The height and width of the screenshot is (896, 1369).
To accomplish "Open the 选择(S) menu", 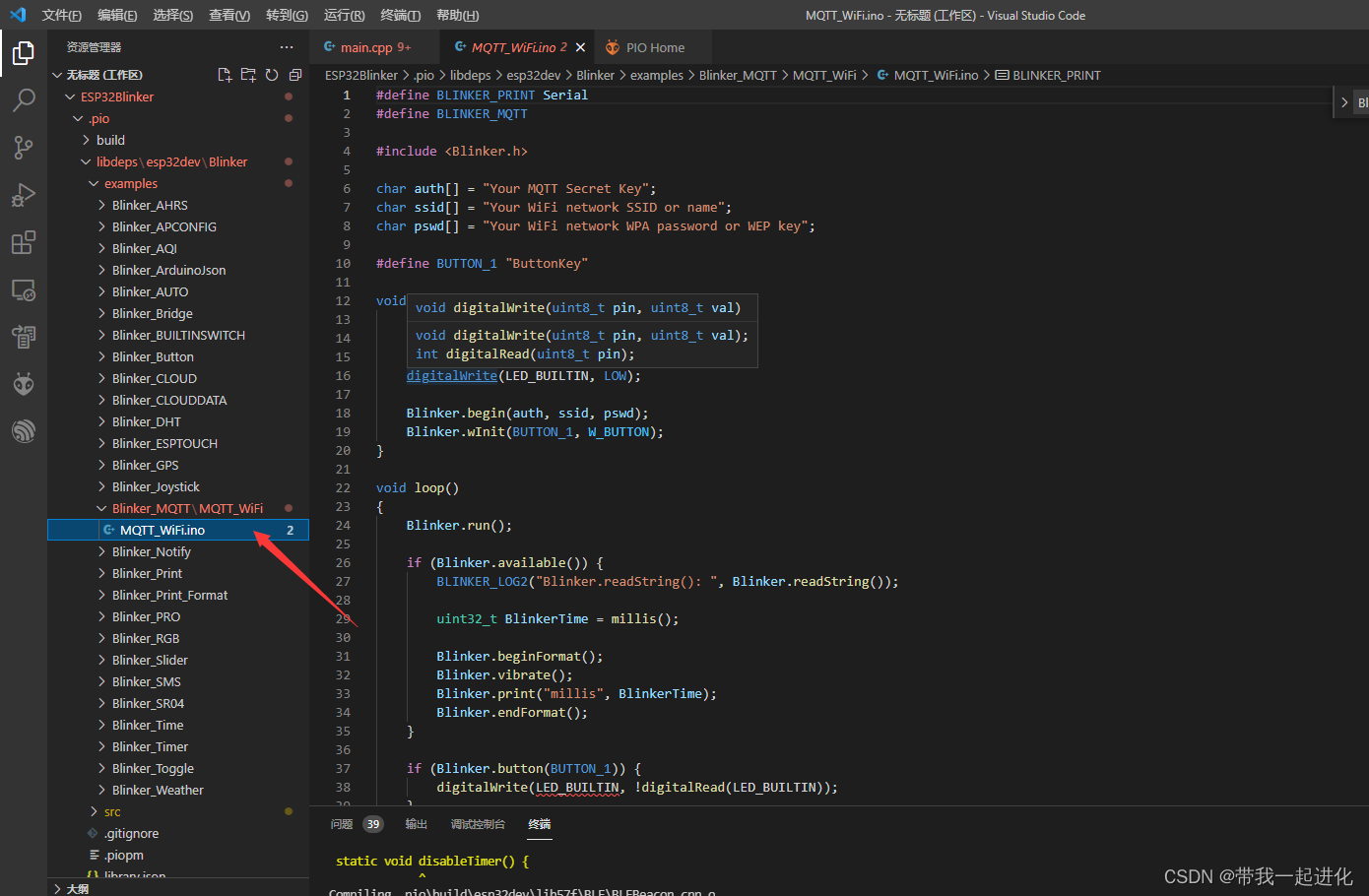I will pos(173,15).
